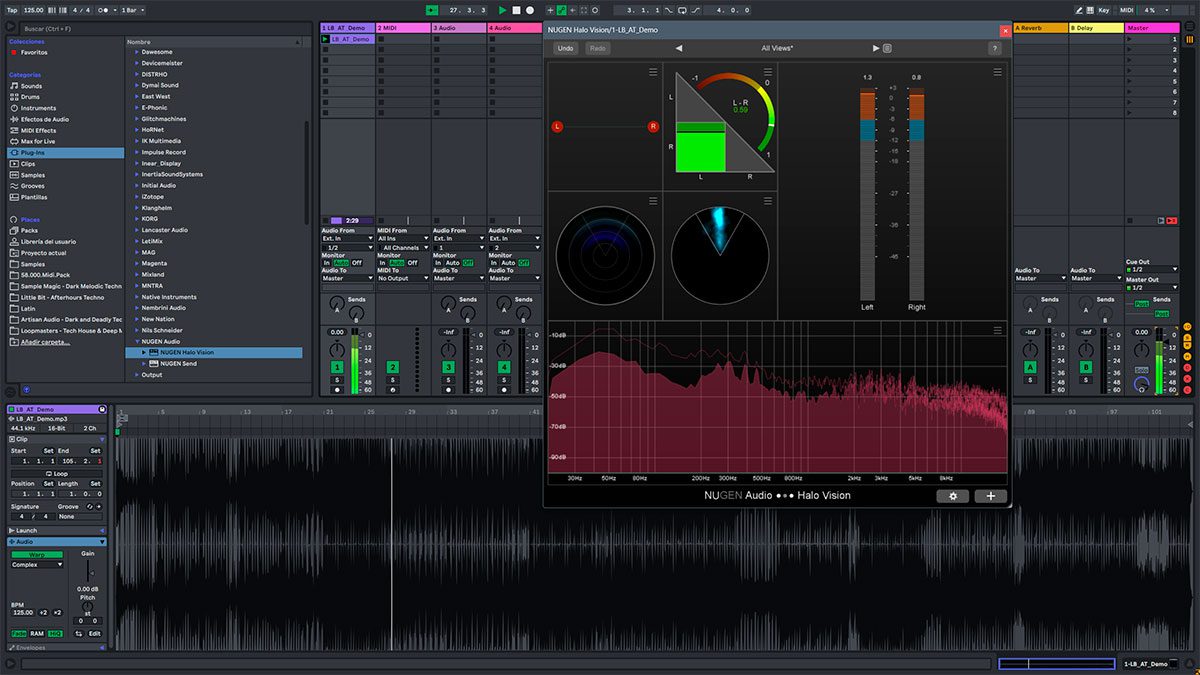Open the Complex warp mode dropdown
Viewport: 1200px width, 675px height.
37,565
